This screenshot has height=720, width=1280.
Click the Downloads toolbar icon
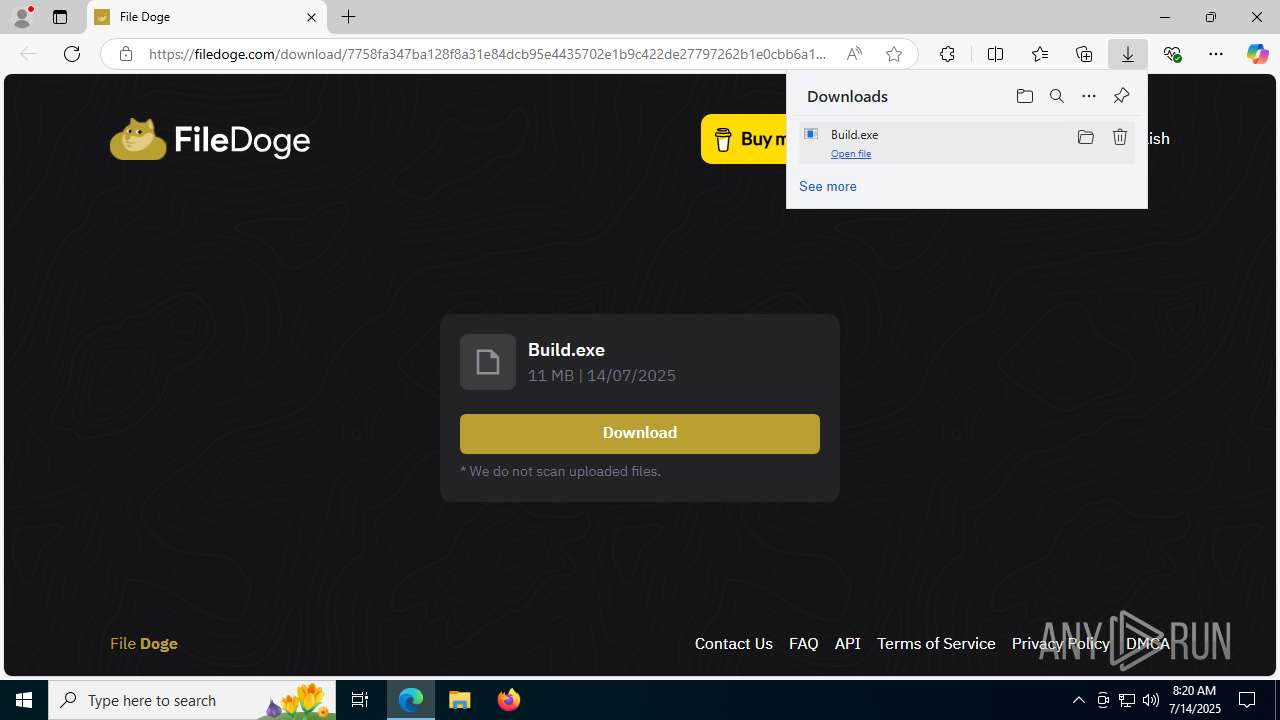coord(1128,54)
